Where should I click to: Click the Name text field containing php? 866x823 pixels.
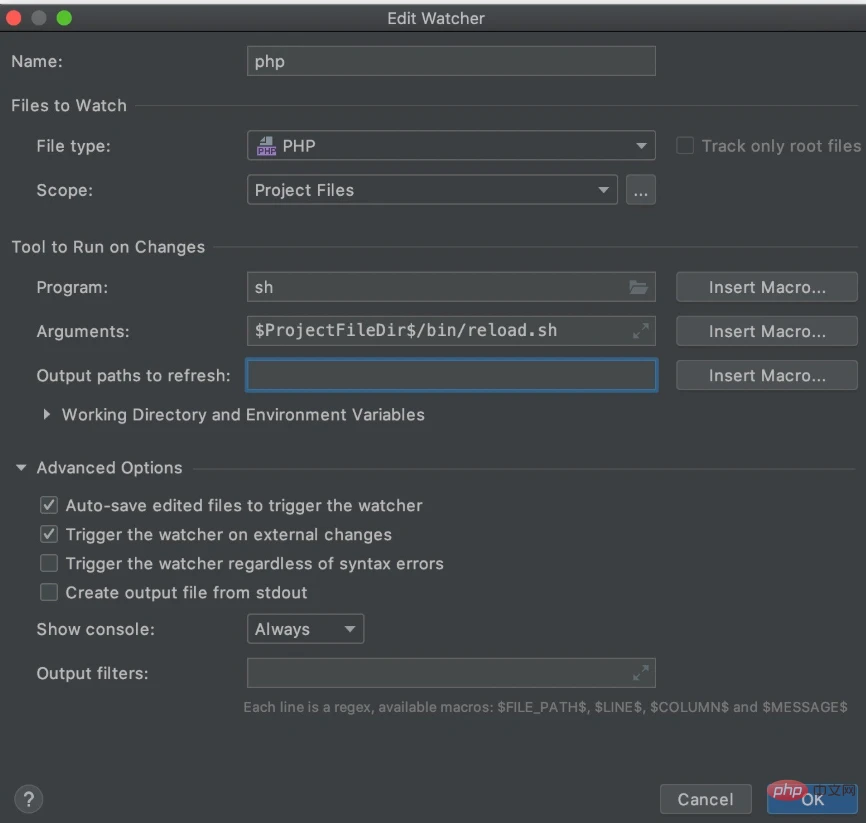(x=451, y=61)
